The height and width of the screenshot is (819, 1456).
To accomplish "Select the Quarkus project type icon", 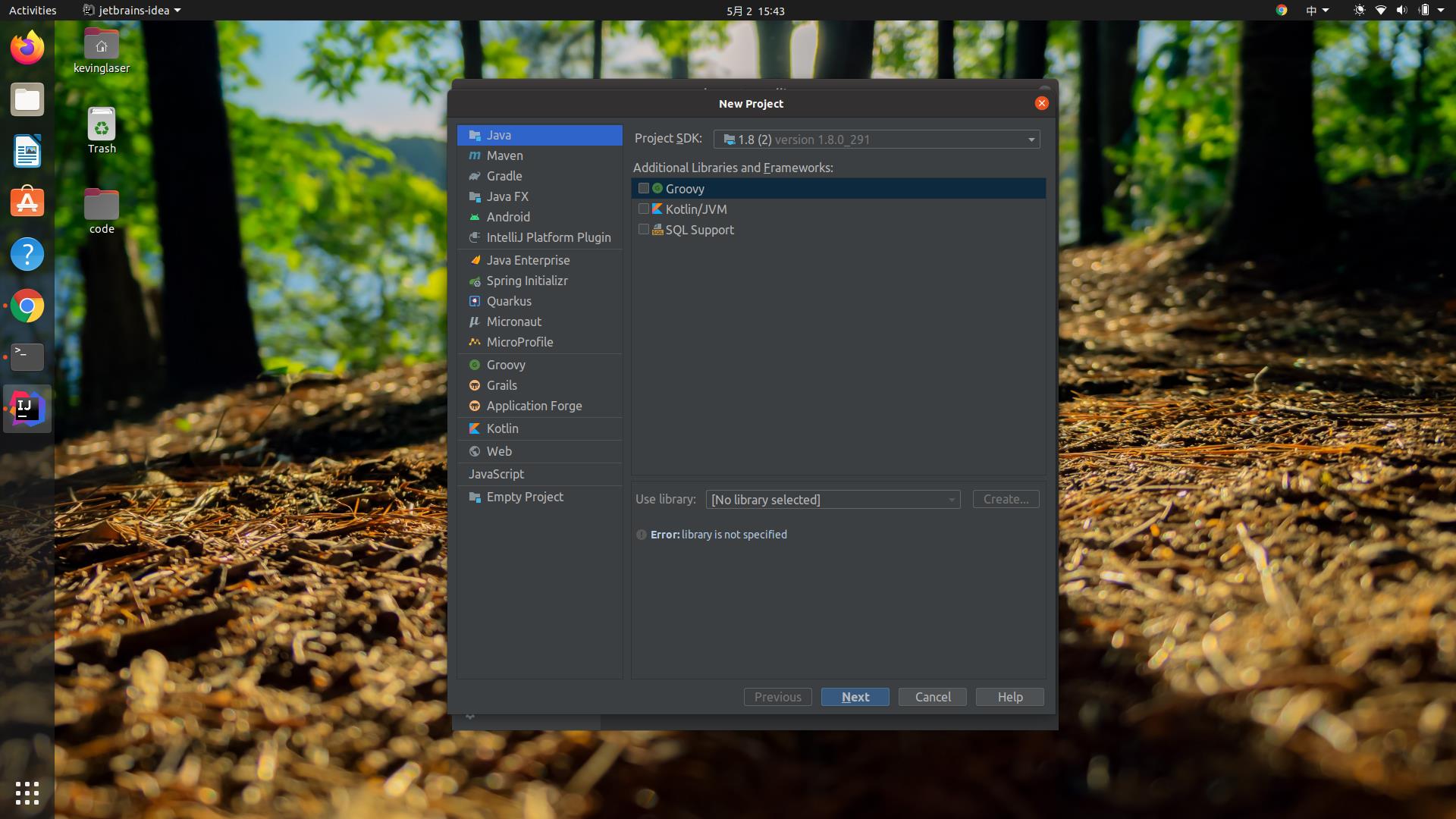I will pos(475,300).
